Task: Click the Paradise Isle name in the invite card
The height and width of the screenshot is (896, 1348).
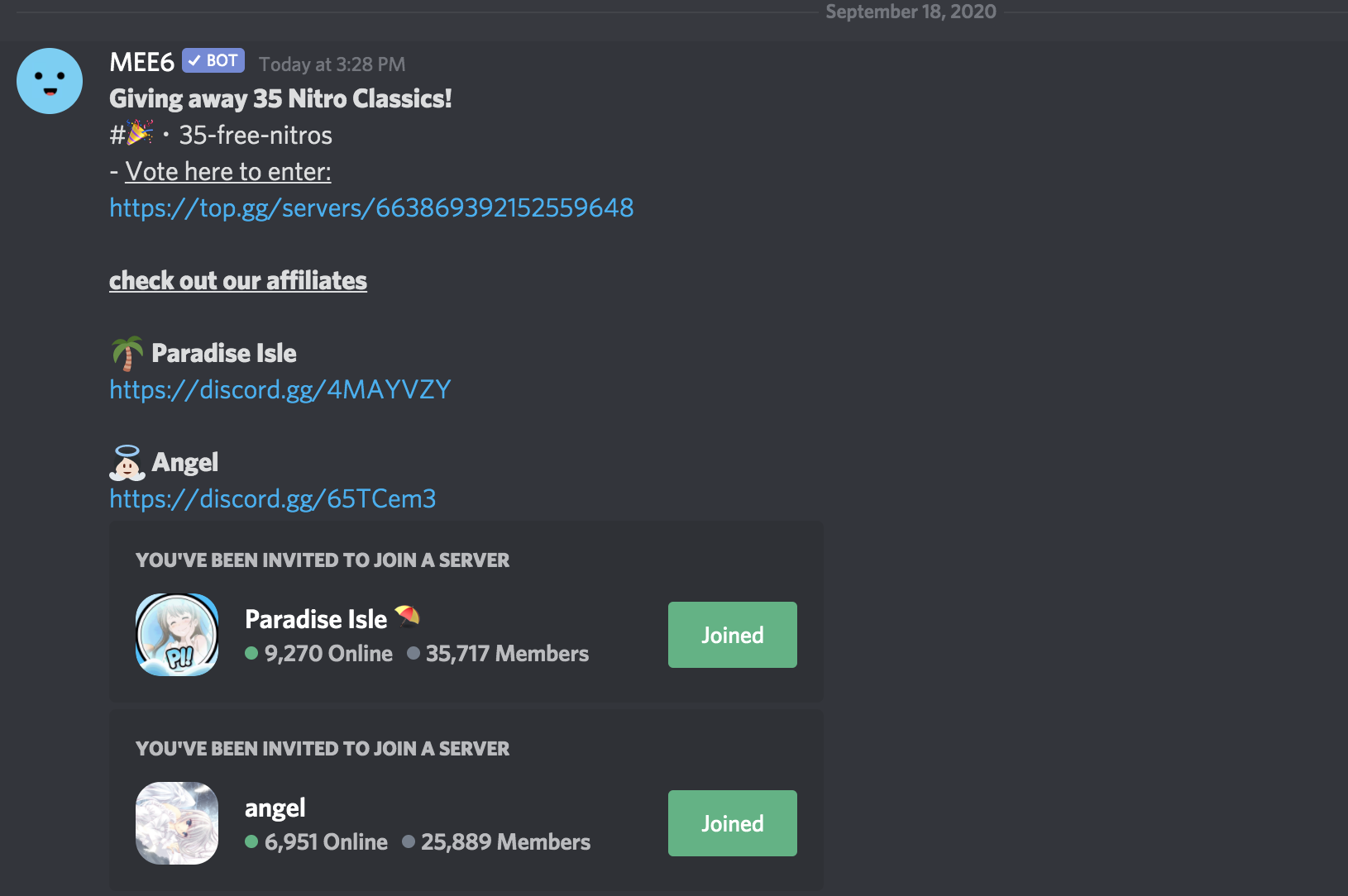Action: pyautogui.click(x=316, y=619)
